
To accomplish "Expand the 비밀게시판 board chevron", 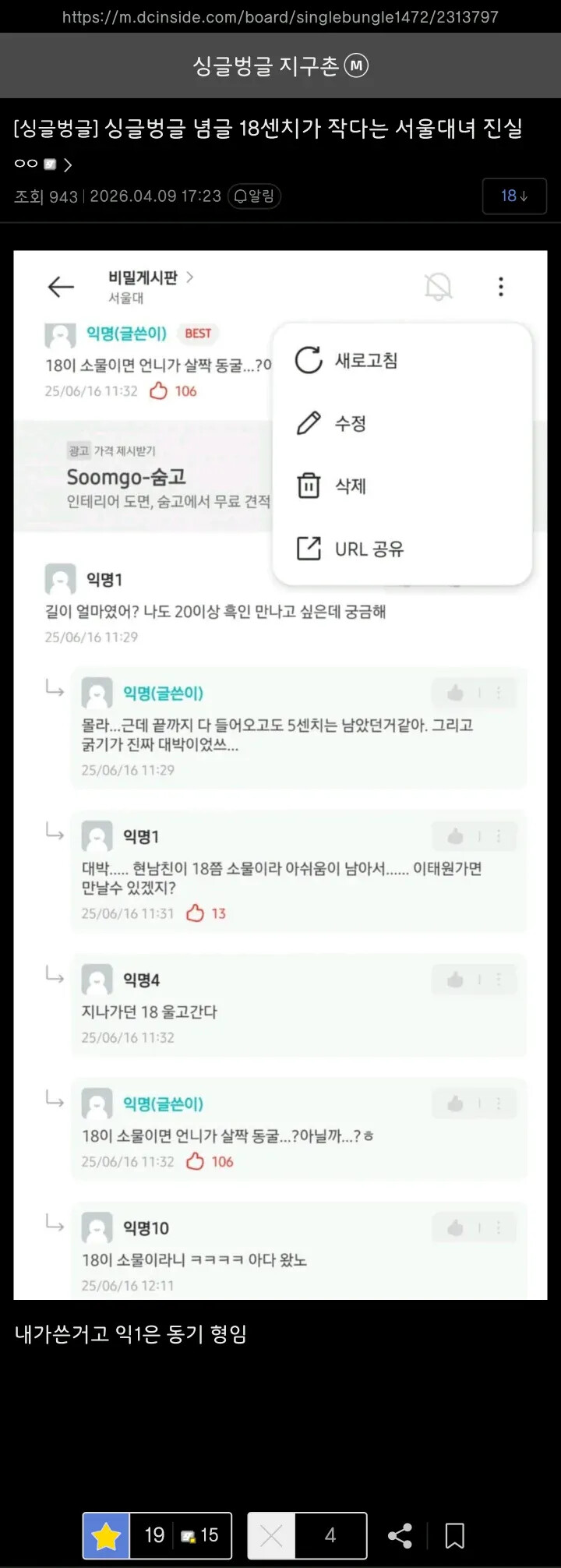I will 189,277.
